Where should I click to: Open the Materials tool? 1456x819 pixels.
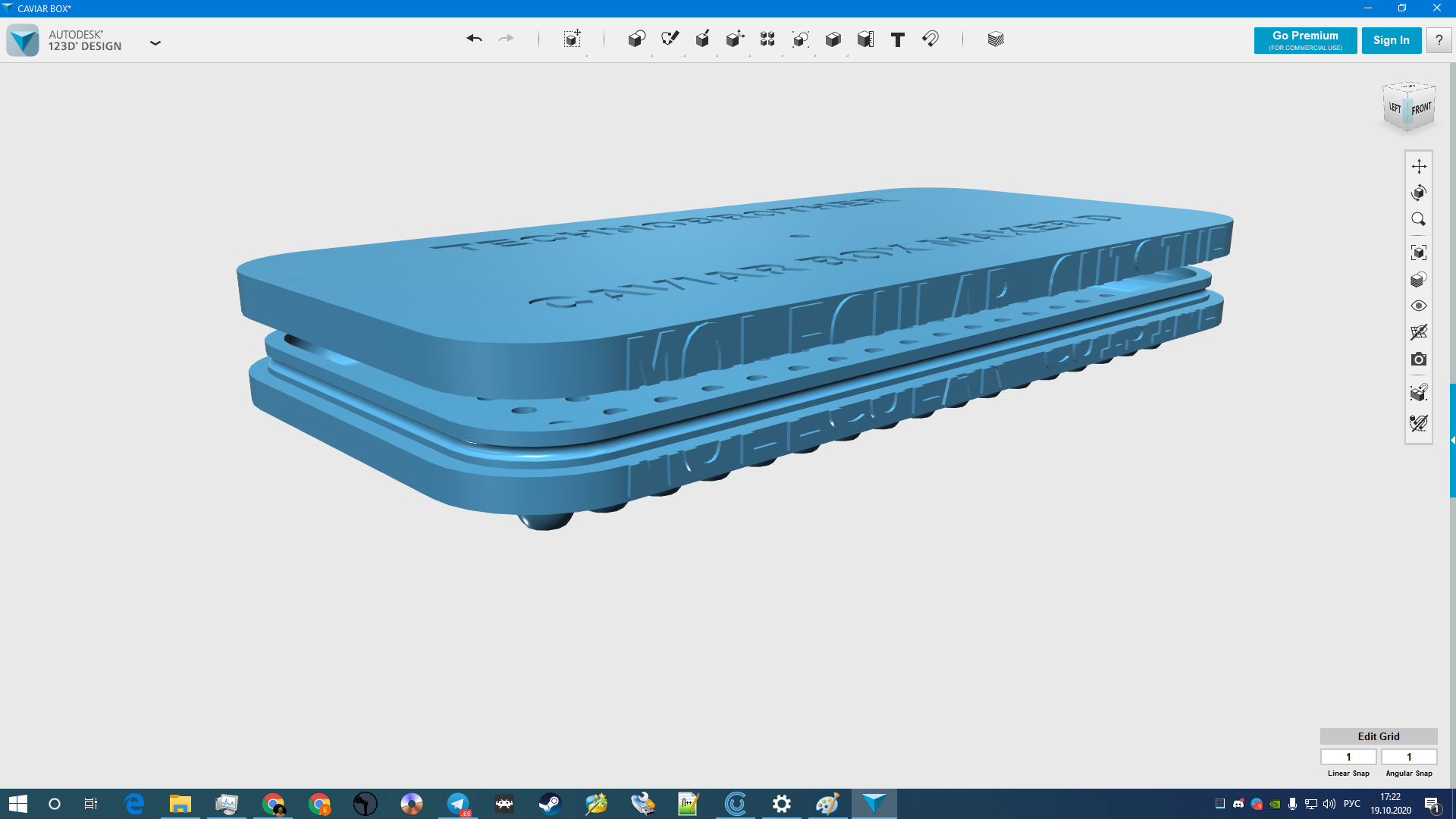coord(996,39)
